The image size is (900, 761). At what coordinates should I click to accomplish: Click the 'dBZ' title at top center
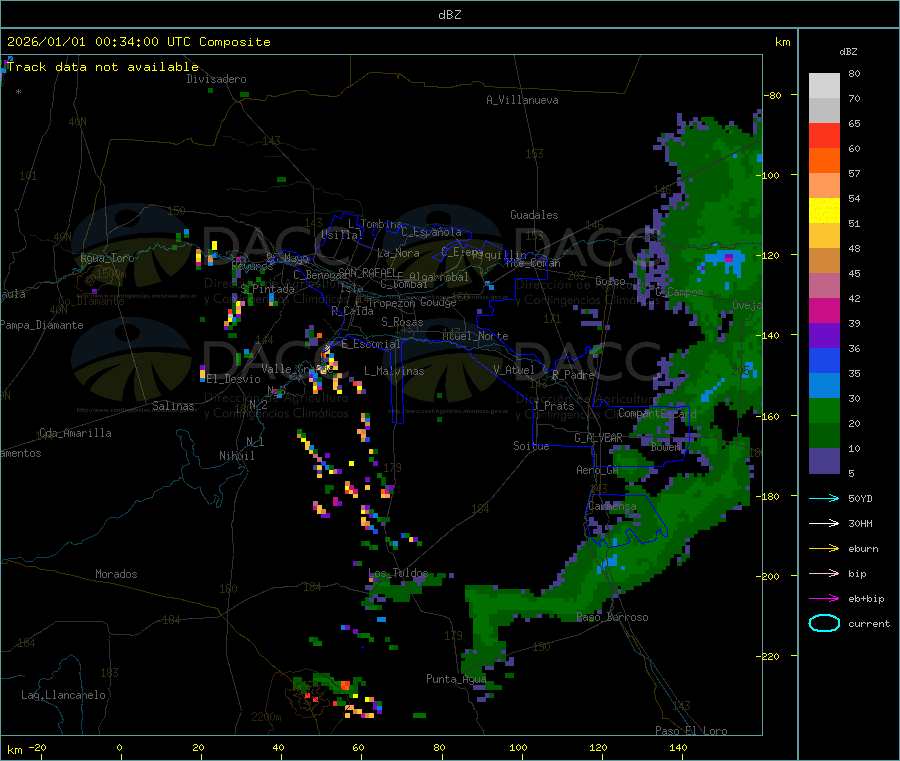pyautogui.click(x=449, y=15)
